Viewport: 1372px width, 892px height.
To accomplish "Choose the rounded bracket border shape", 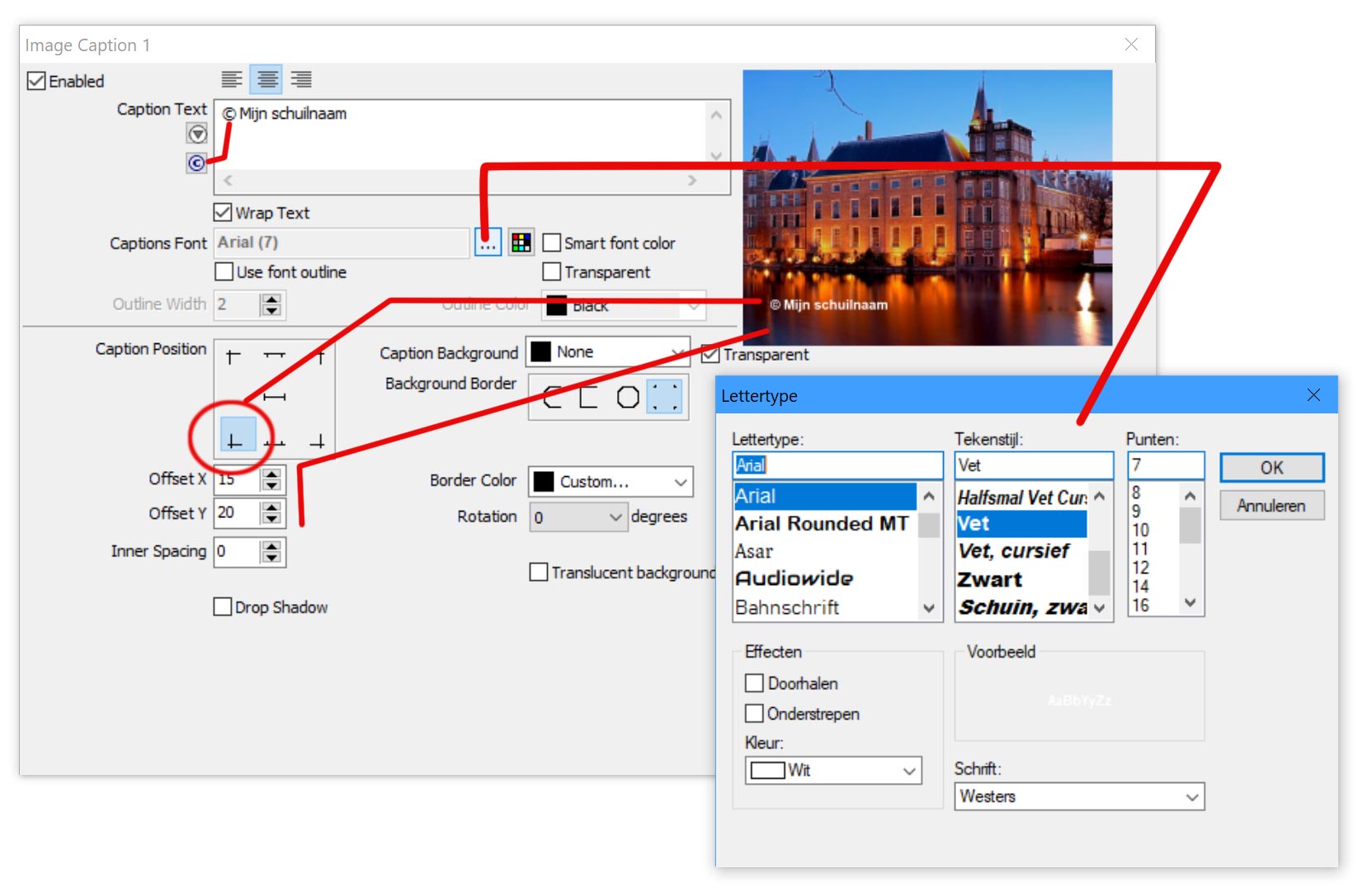I will [552, 397].
